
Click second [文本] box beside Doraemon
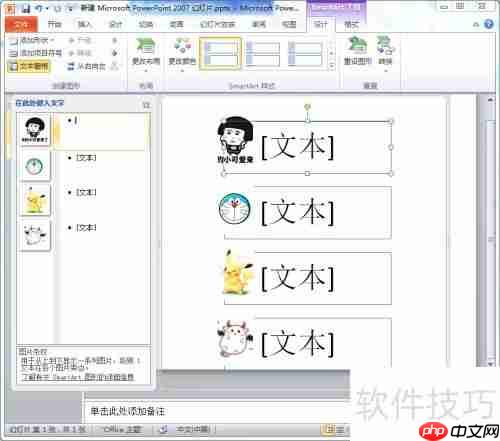[x=297, y=212]
